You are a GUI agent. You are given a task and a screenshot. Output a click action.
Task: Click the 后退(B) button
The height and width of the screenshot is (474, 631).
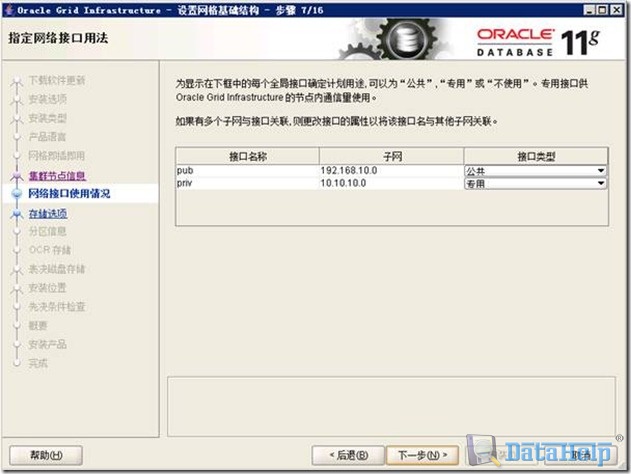click(348, 455)
